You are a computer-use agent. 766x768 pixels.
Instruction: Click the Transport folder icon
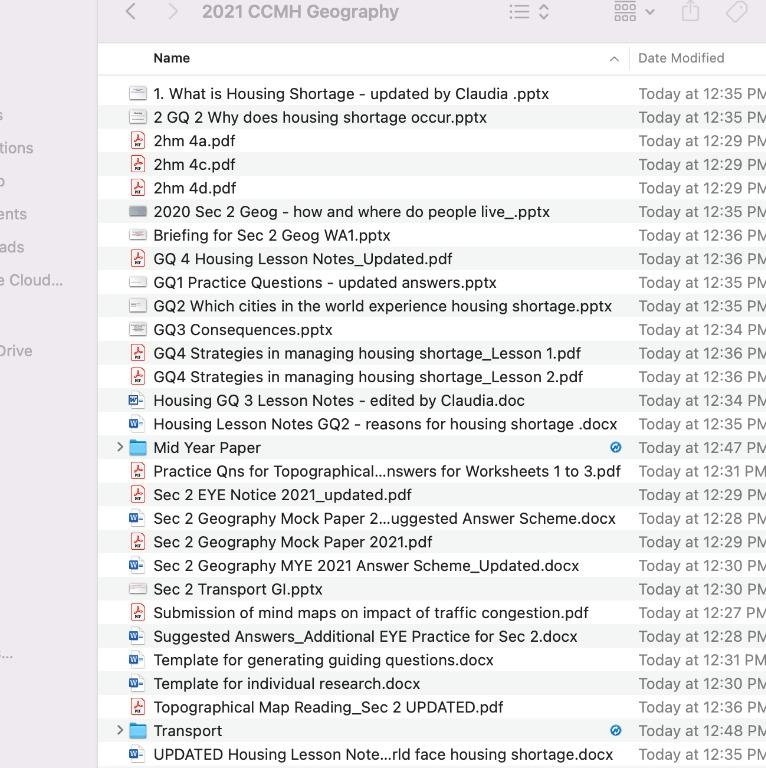pyautogui.click(x=138, y=731)
